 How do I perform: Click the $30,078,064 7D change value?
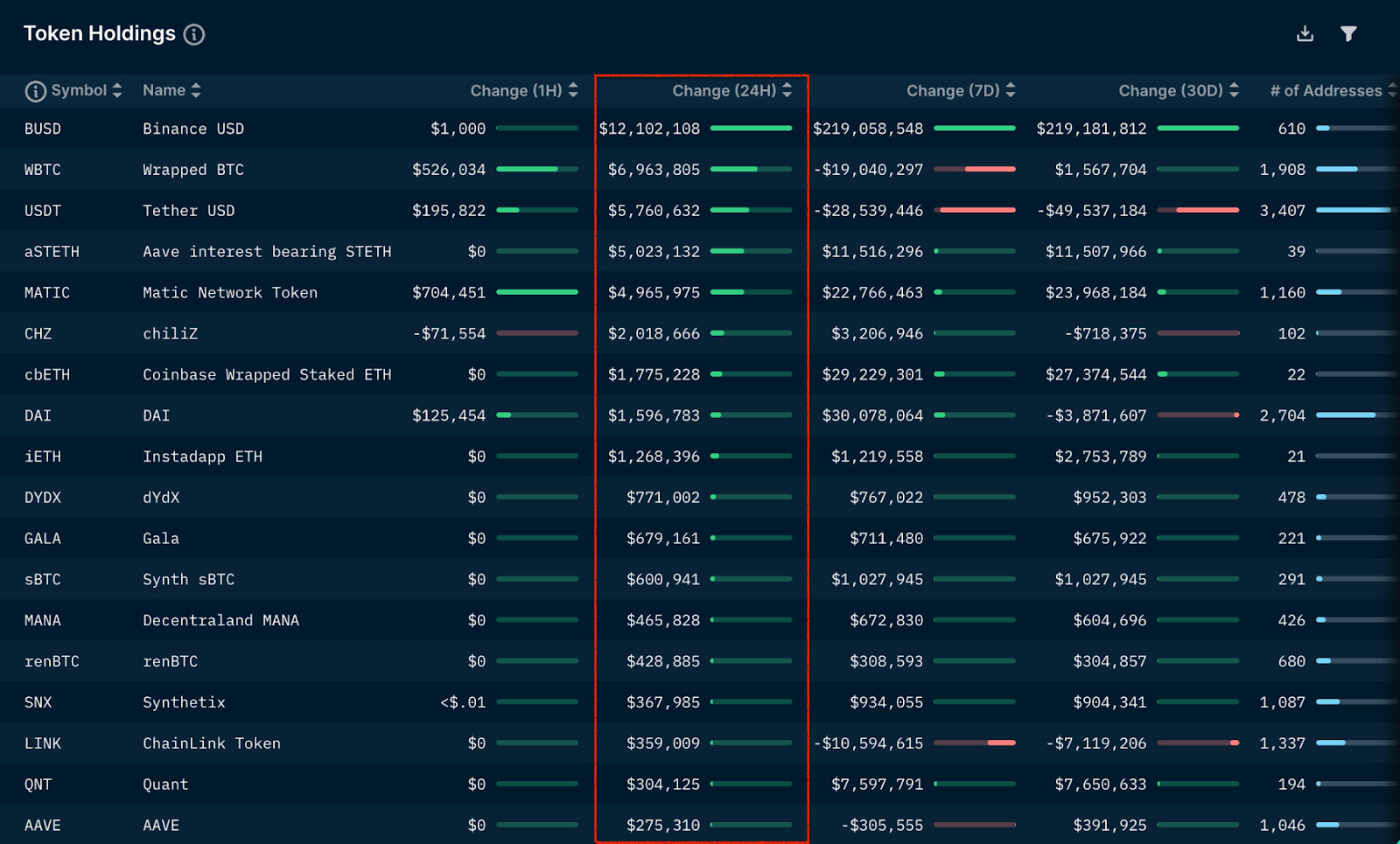coord(872,415)
